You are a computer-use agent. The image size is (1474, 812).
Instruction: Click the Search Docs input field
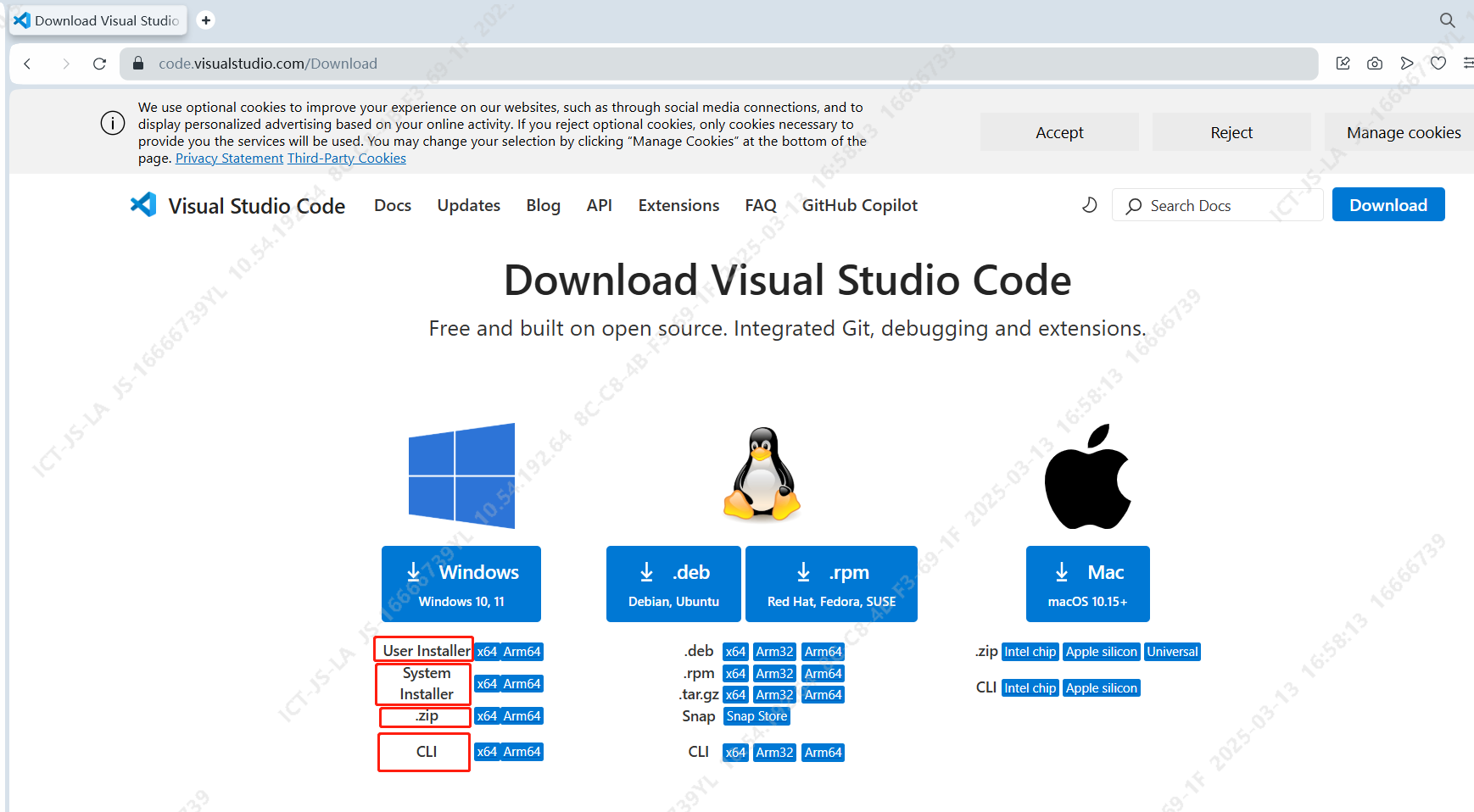pos(1218,205)
